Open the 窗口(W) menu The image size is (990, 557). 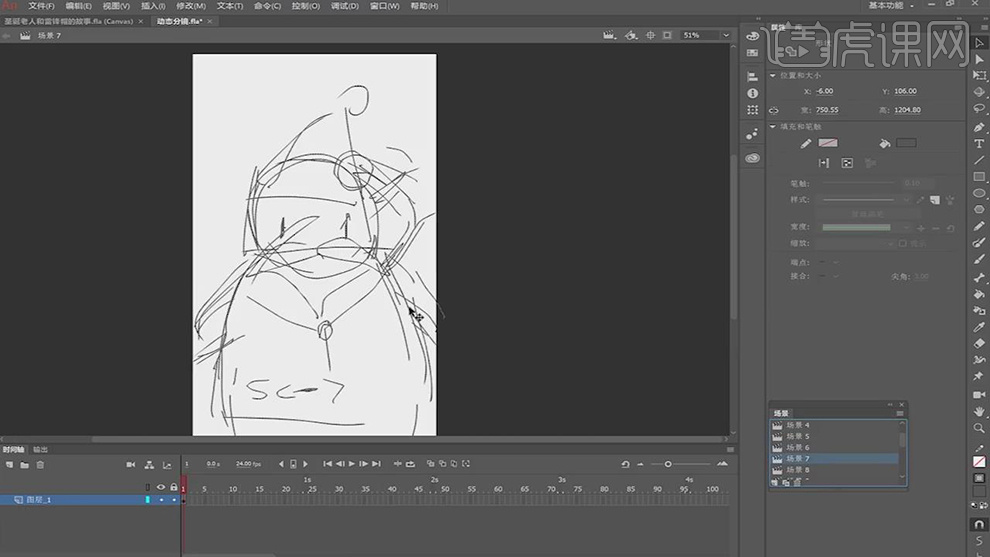(385, 6)
